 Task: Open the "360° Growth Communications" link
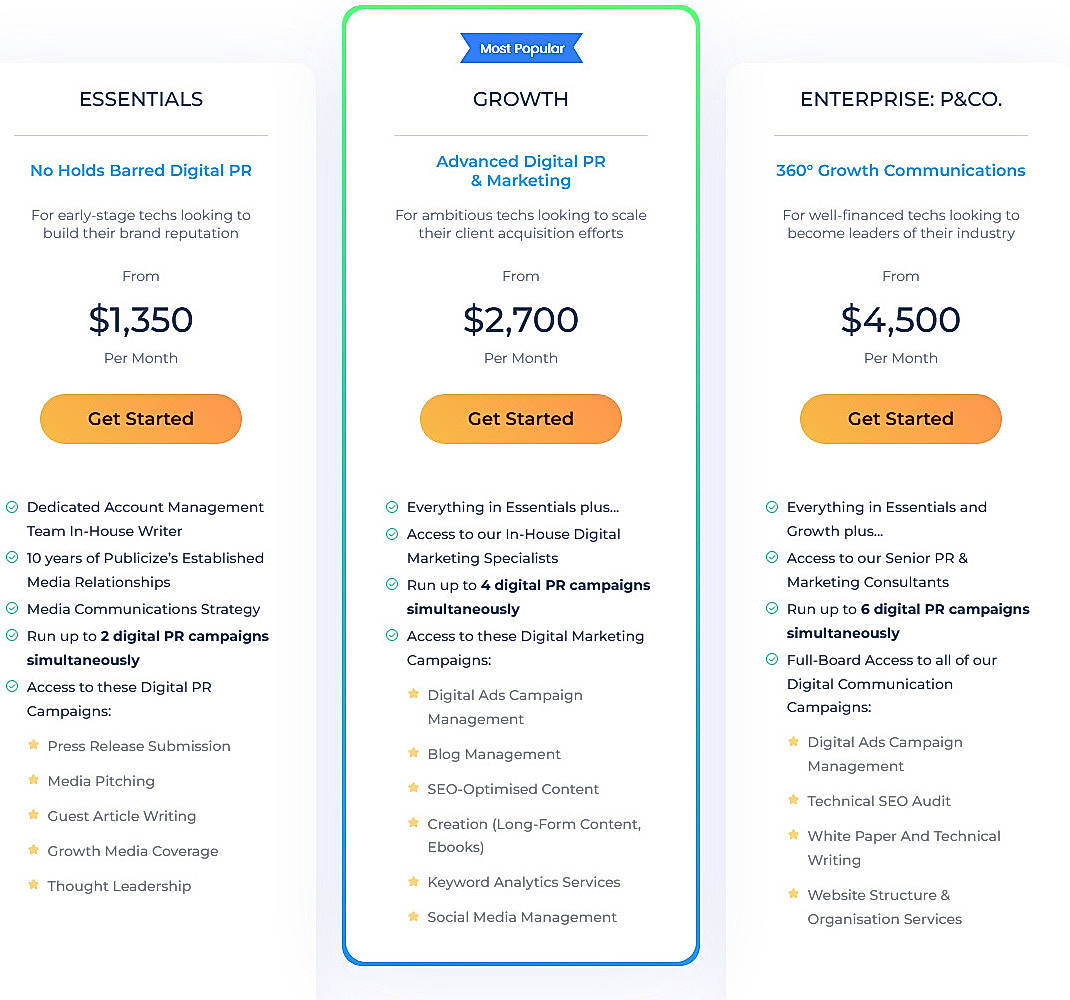(x=900, y=170)
